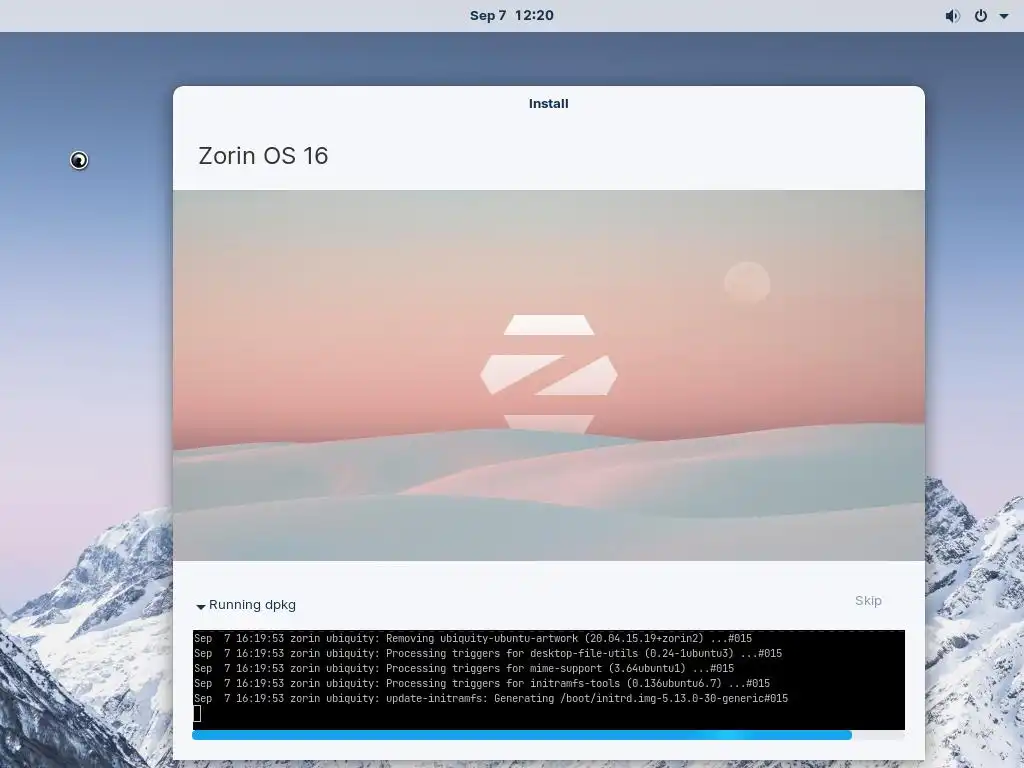Click the Running dpkg status label
This screenshot has height=768, width=1024.
click(252, 605)
